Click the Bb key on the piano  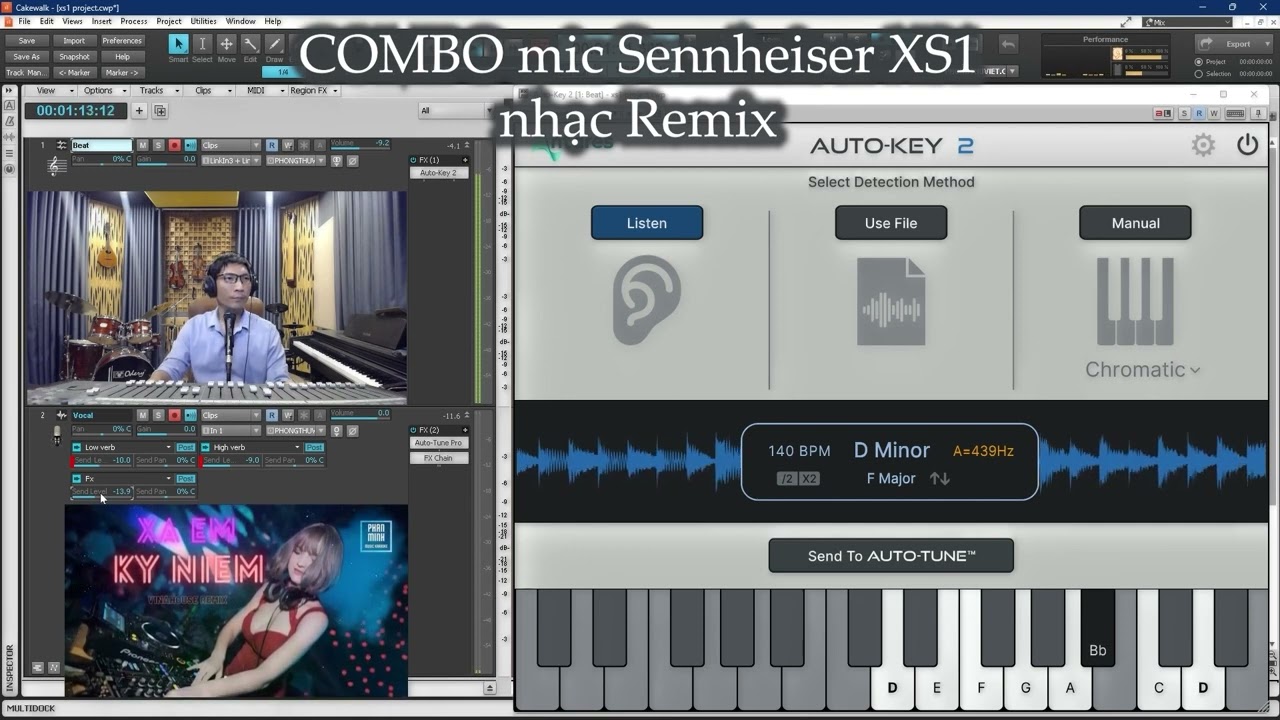coord(1097,628)
